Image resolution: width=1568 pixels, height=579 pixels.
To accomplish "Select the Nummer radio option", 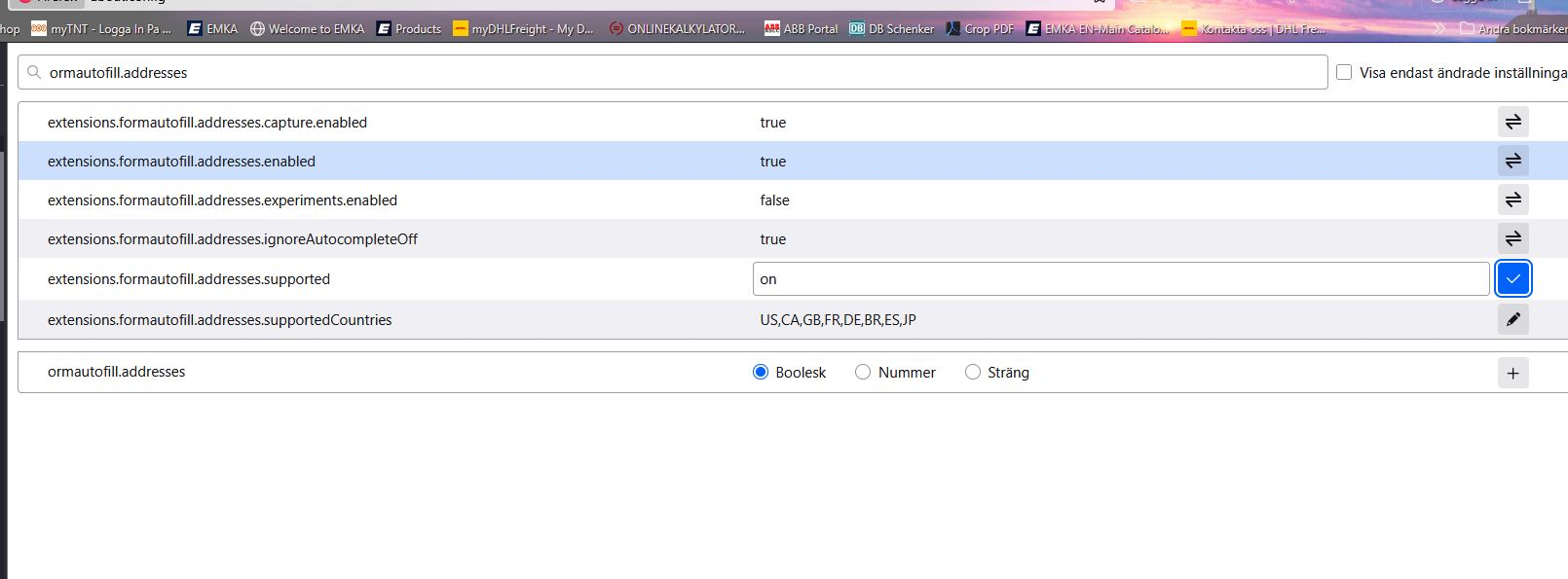I will click(x=863, y=372).
